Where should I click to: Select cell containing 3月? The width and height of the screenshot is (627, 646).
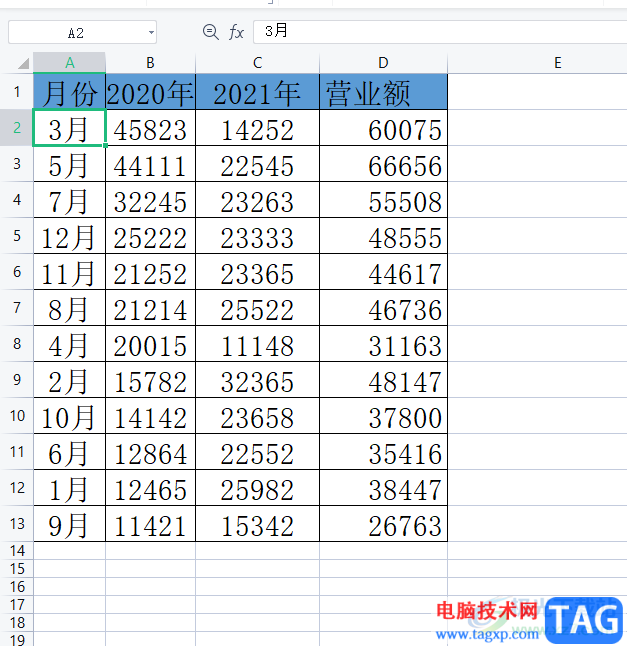[x=70, y=128]
